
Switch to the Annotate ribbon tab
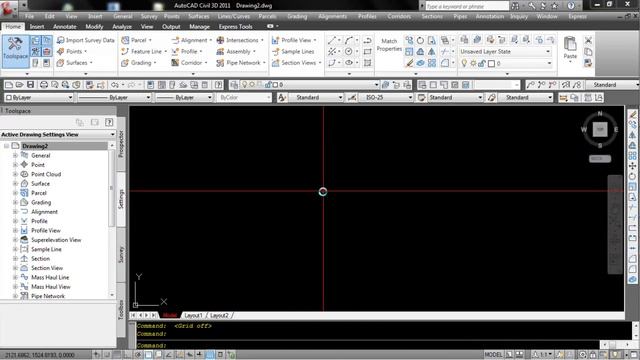(64, 27)
